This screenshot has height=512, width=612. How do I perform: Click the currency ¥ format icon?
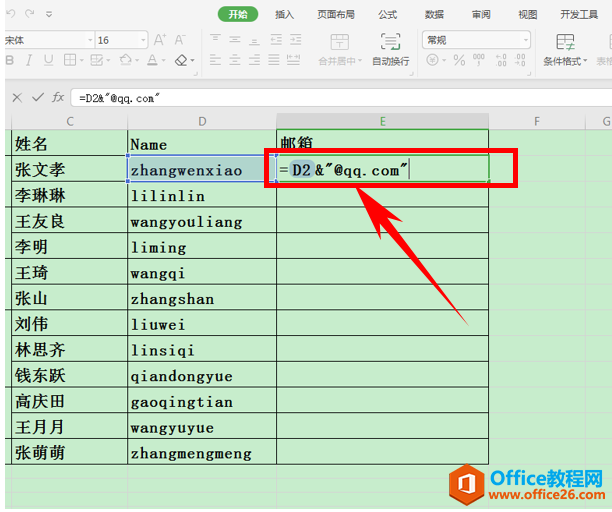point(432,60)
